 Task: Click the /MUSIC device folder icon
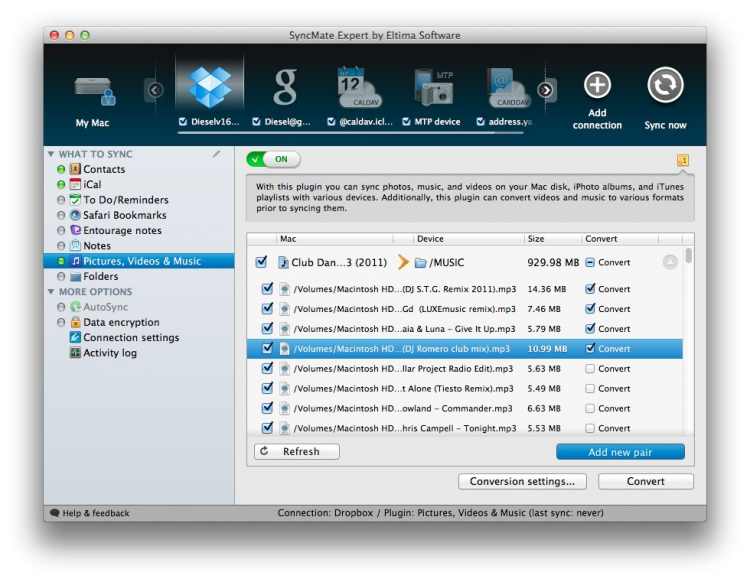(x=420, y=263)
